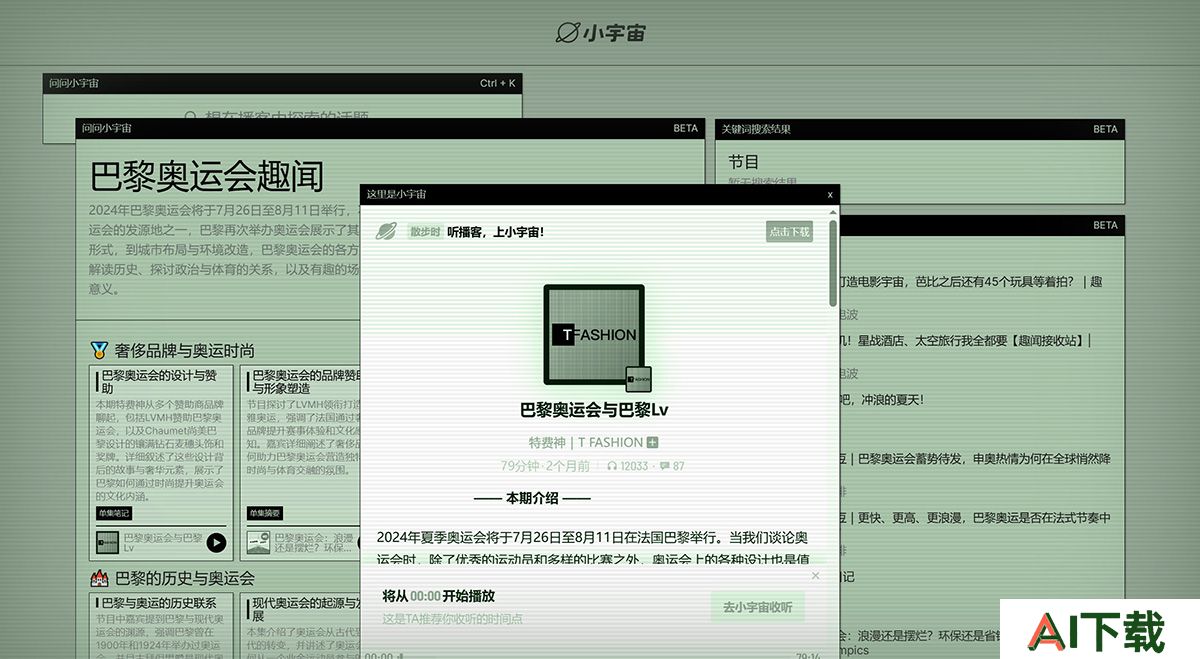The height and width of the screenshot is (659, 1200).
Task: Close the 这里是小宇宙 popup window
Action: coord(830,194)
